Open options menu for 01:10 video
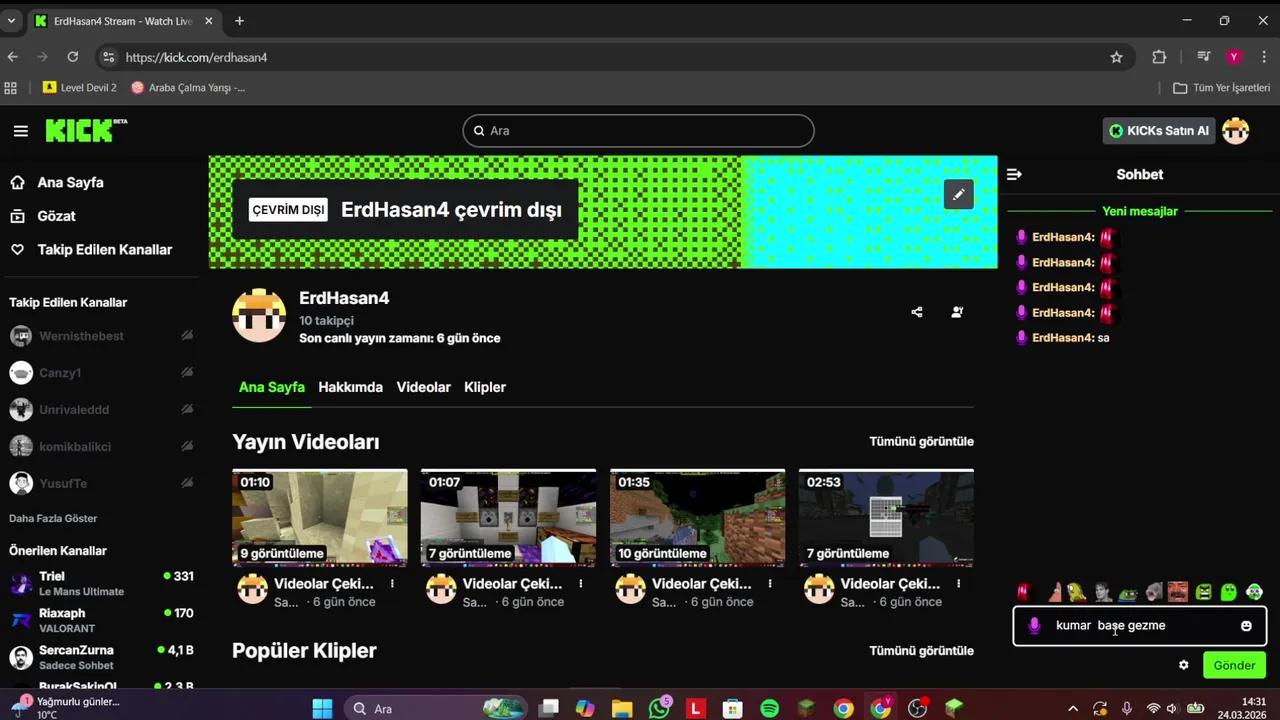The height and width of the screenshot is (720, 1280). point(392,584)
